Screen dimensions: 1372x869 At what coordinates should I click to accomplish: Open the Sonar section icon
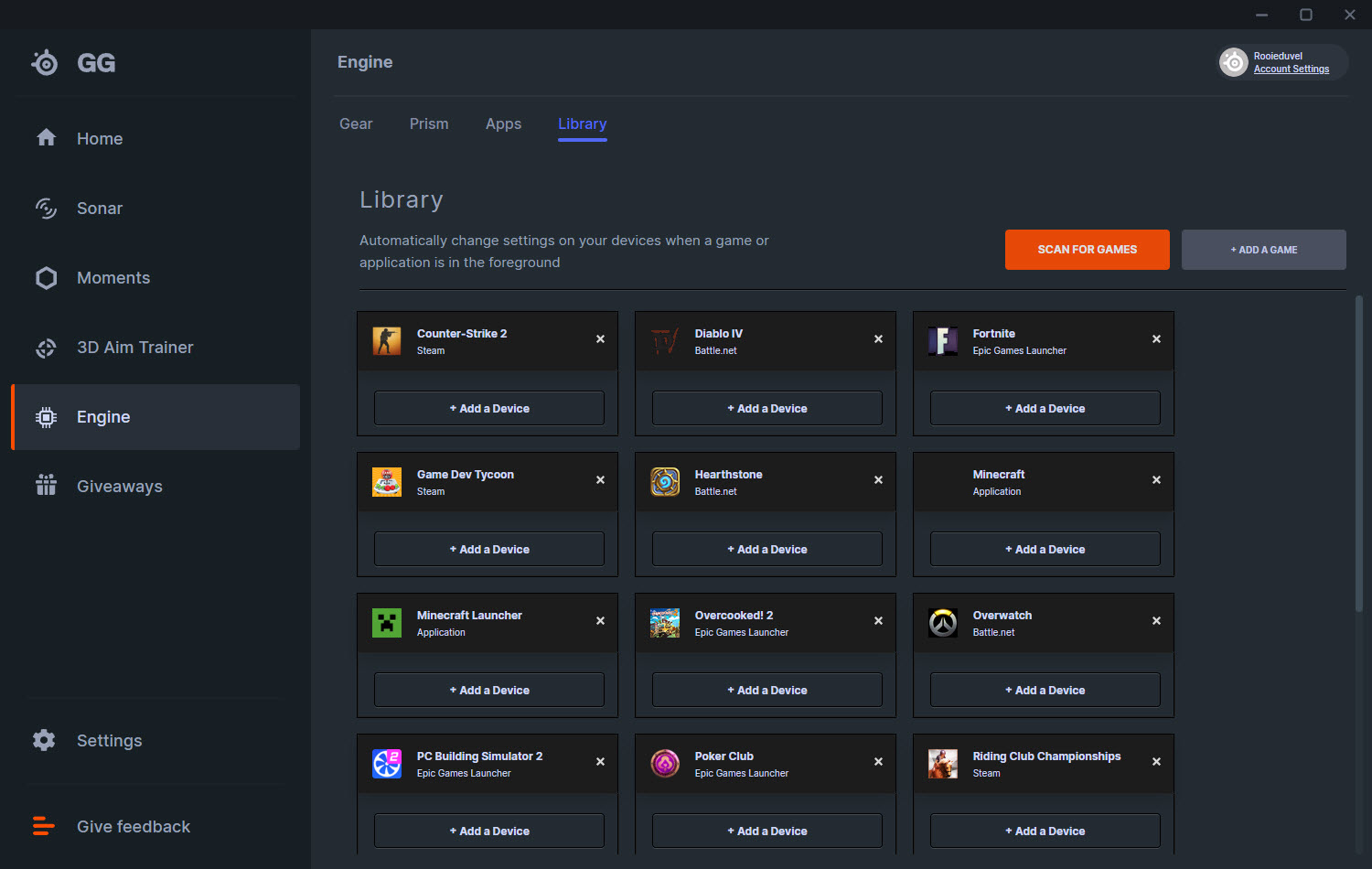[x=46, y=209]
